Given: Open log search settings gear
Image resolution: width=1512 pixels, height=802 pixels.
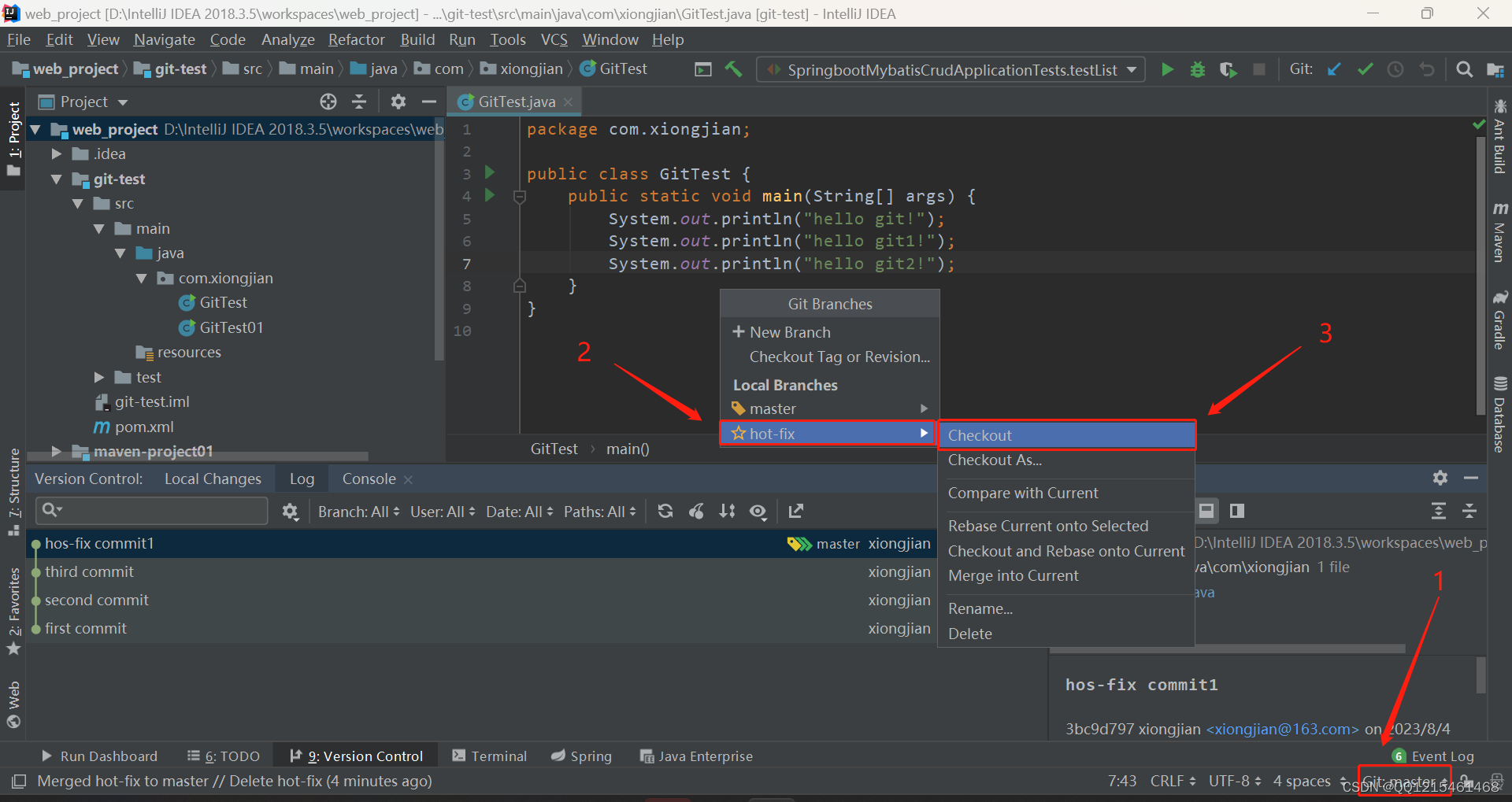Looking at the screenshot, I should point(291,512).
